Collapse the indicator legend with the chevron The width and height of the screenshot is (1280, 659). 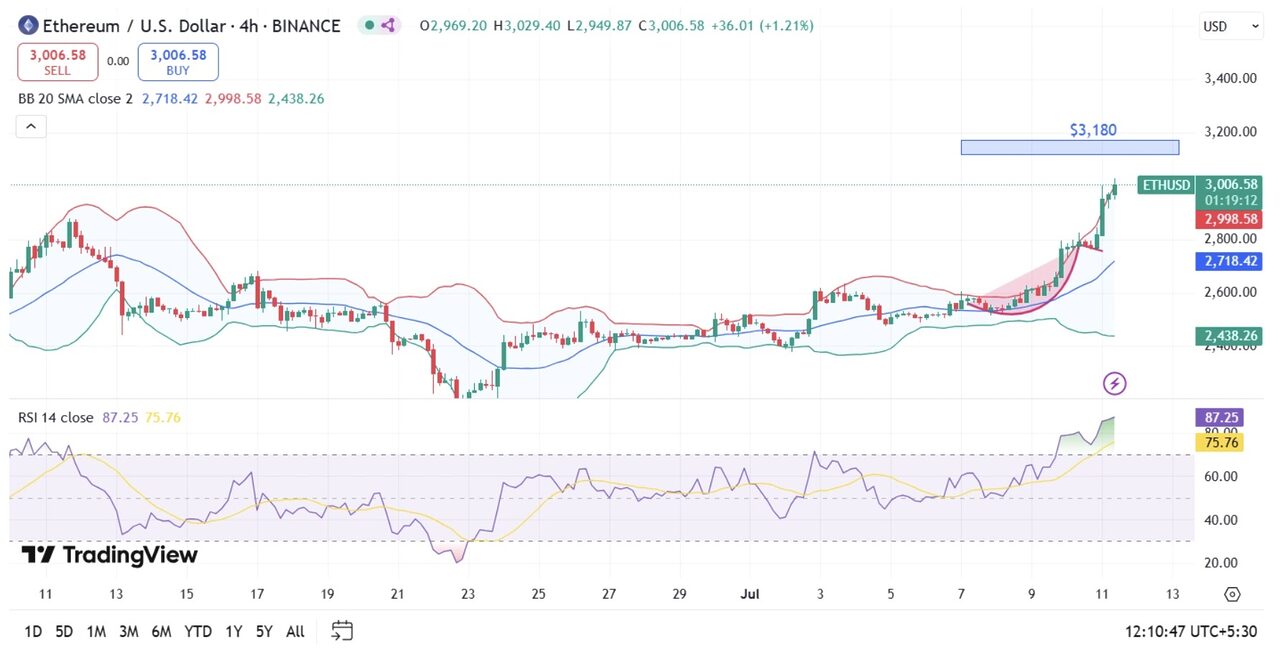(30, 127)
